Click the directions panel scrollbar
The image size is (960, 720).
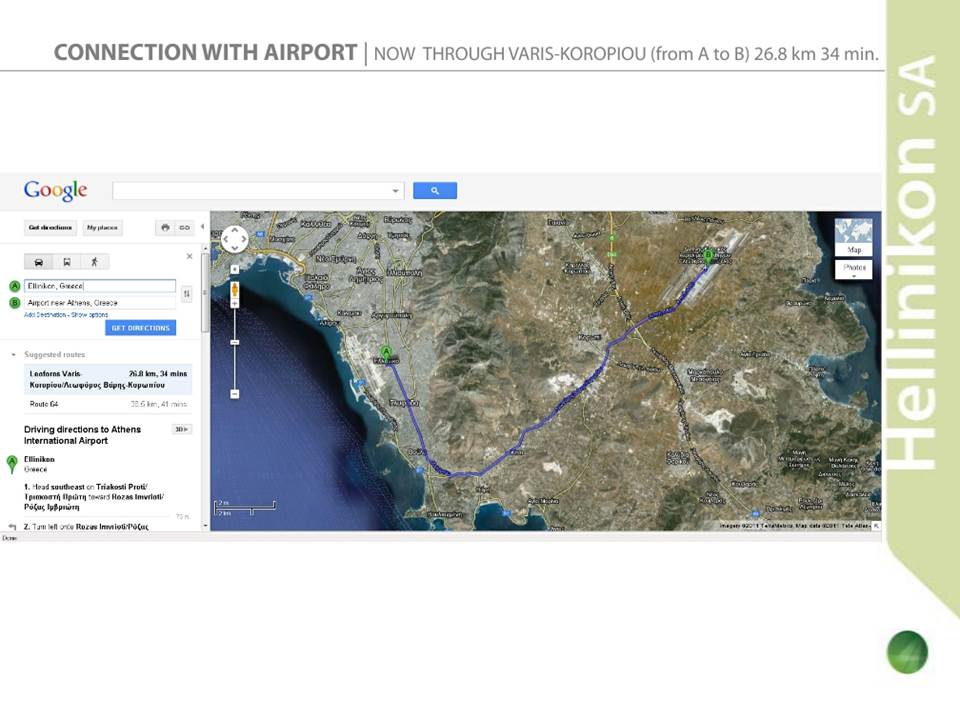click(205, 294)
